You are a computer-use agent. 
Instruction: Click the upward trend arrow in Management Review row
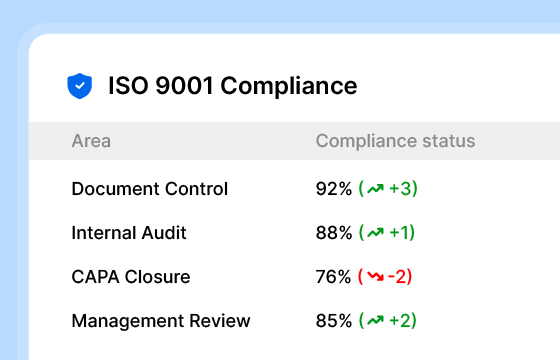[x=376, y=320]
